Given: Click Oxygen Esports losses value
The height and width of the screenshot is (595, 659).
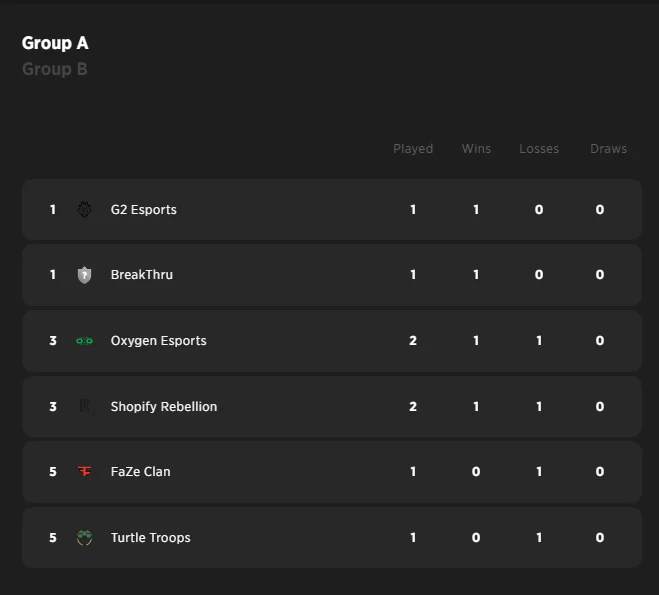Looking at the screenshot, I should pos(539,341).
